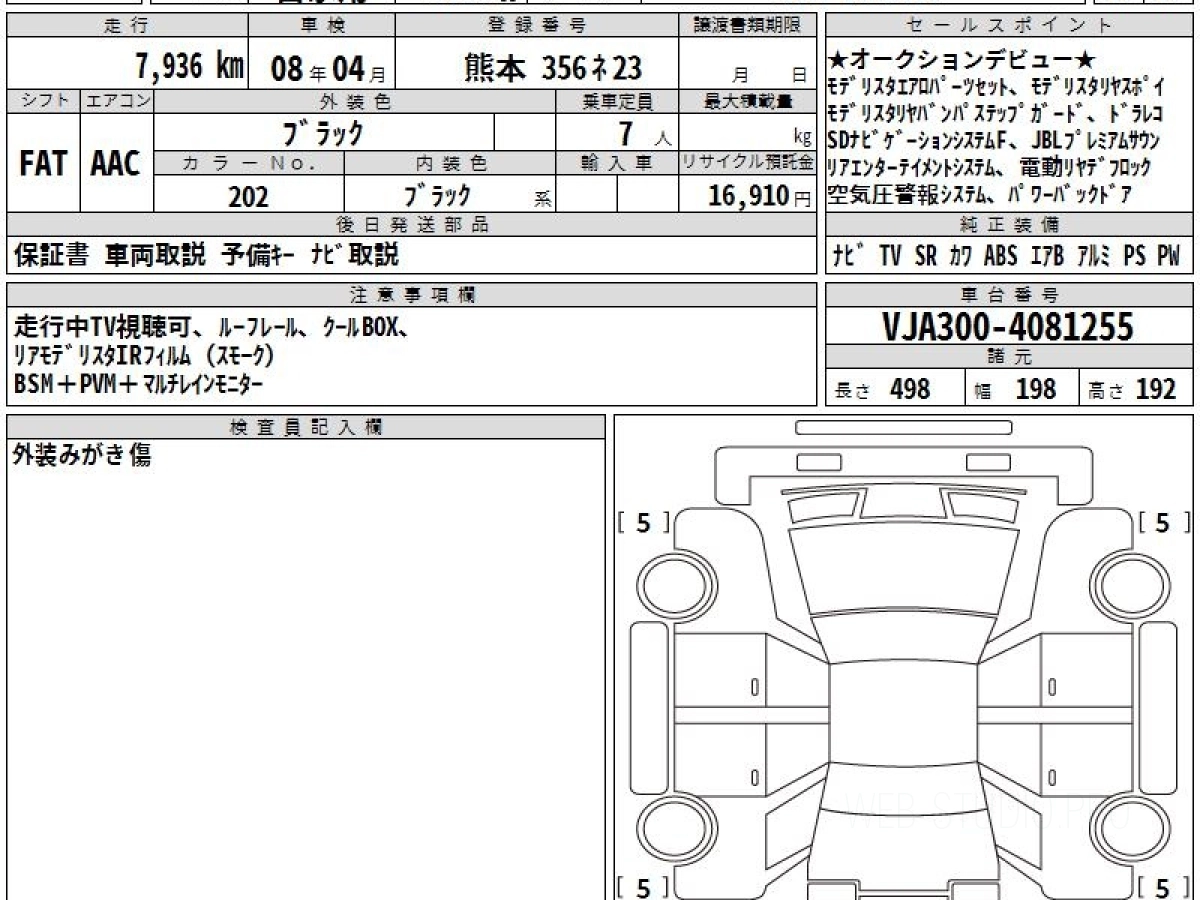Click the 登録番号 header

537,26
